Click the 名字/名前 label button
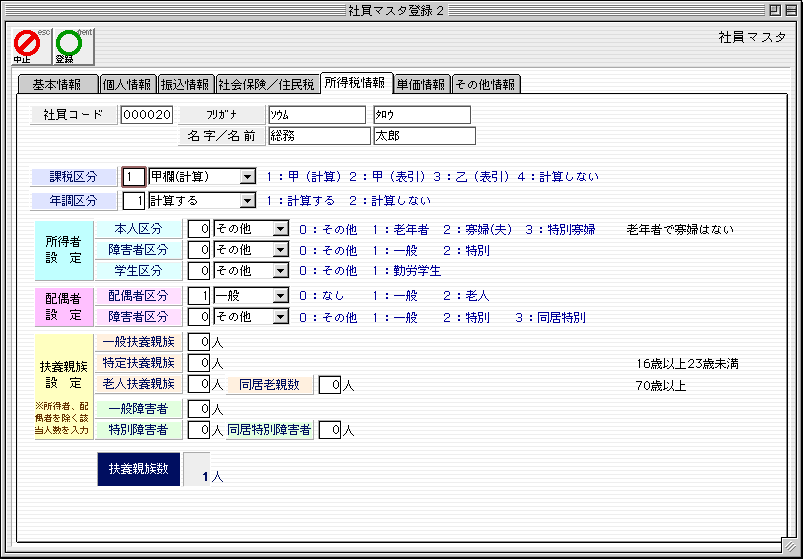The image size is (803, 559). 222,137
